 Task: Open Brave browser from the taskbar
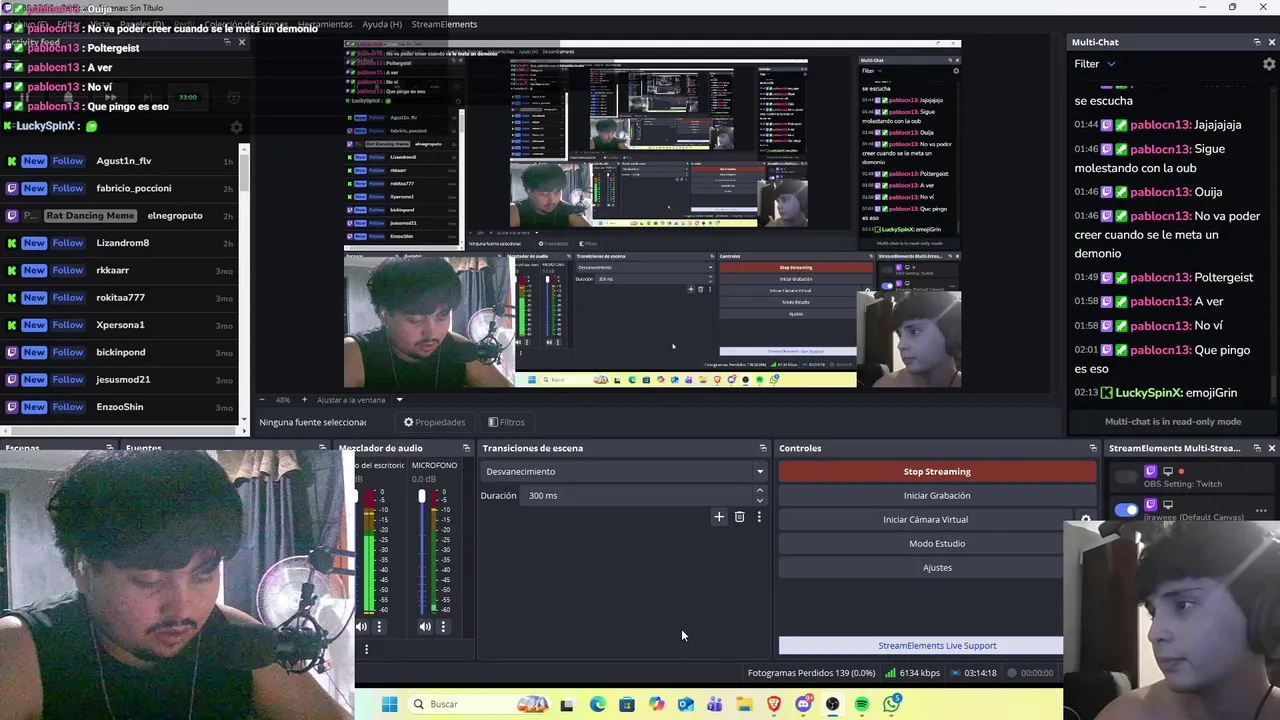774,704
